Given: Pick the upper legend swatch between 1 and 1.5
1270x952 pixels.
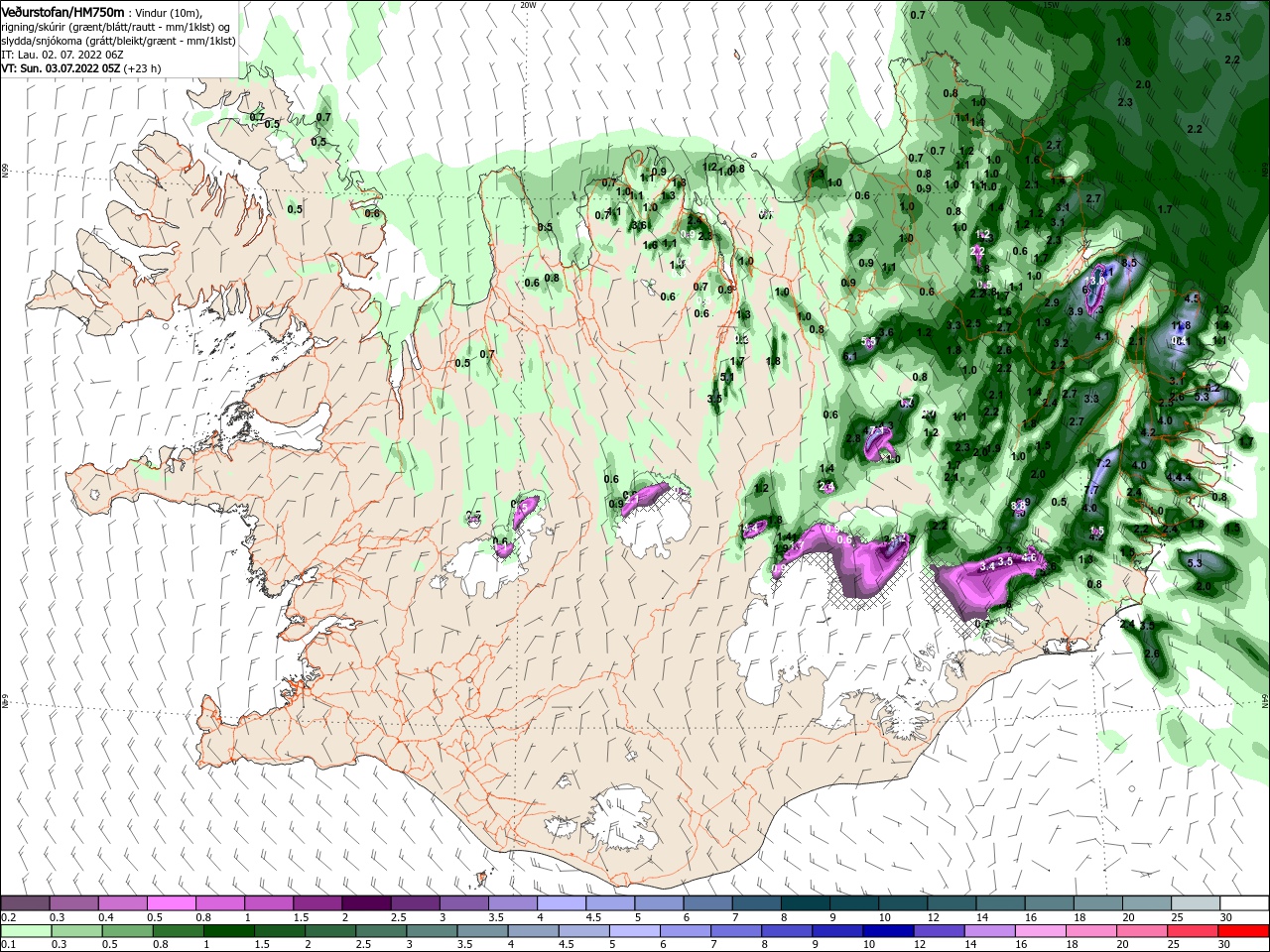Looking at the screenshot, I should (x=268, y=903).
